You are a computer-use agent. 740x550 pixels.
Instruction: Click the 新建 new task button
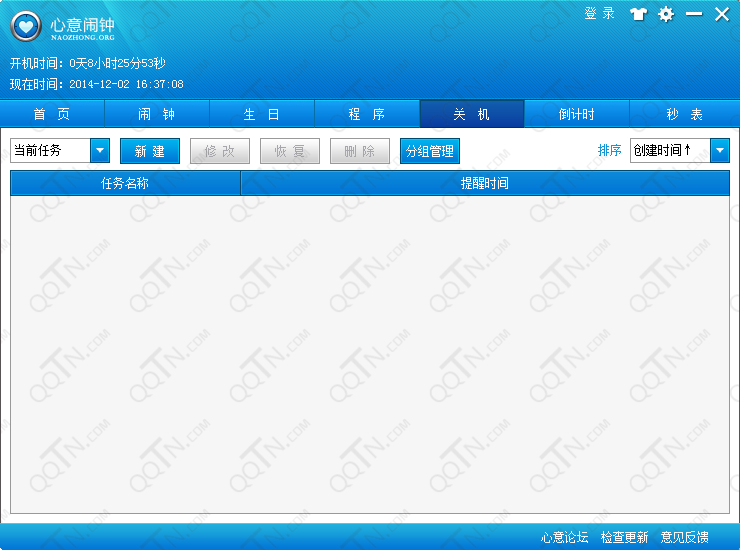tap(150, 151)
